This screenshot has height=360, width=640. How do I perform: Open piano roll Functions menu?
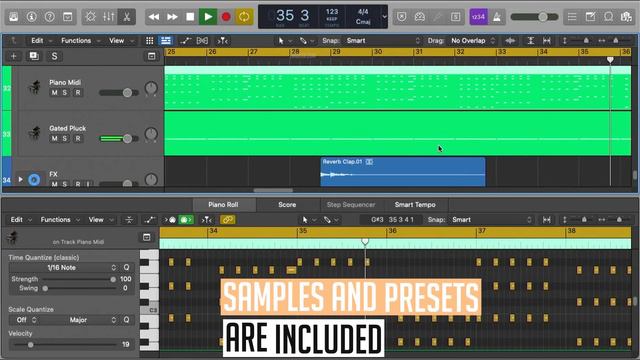click(x=60, y=220)
